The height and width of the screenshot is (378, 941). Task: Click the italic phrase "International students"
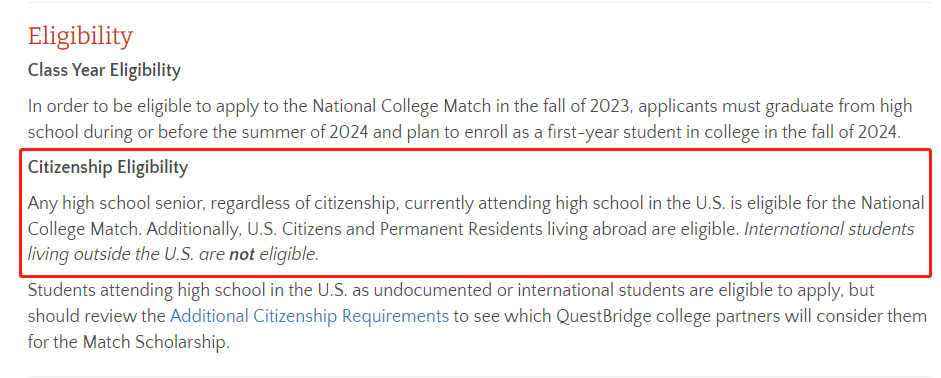[x=829, y=230]
